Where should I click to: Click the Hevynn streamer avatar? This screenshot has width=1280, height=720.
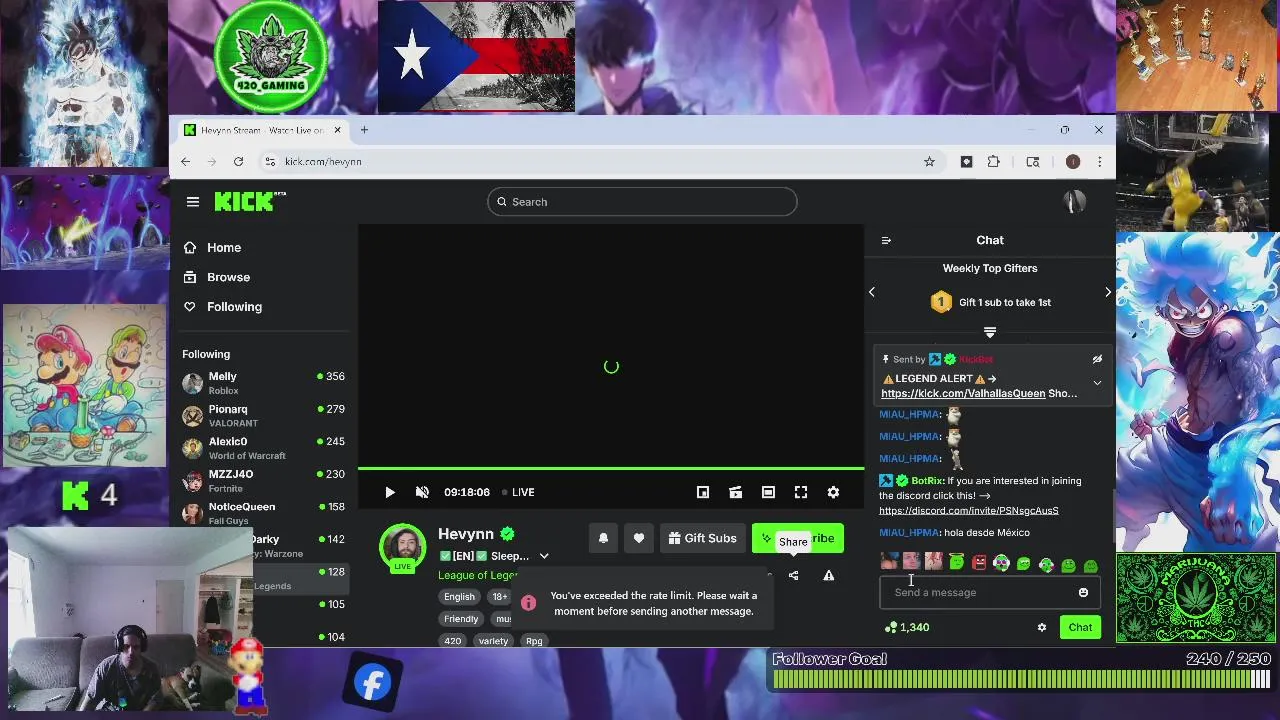tap(402, 546)
